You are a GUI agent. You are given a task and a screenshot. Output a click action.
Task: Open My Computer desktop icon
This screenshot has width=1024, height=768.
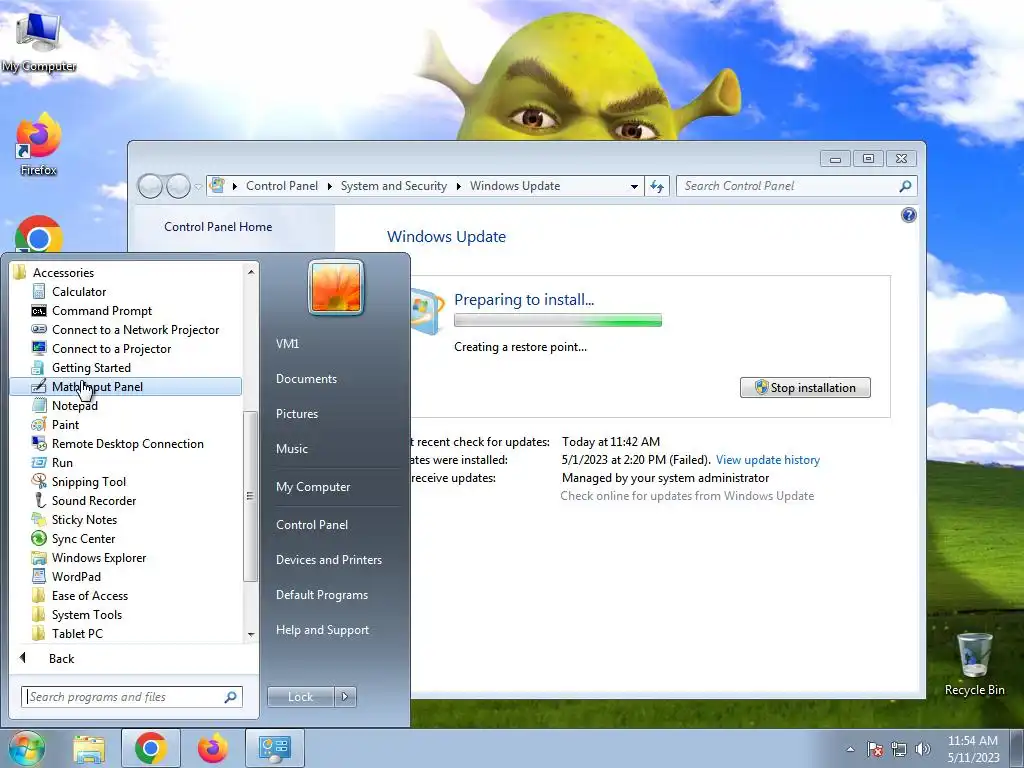39,42
